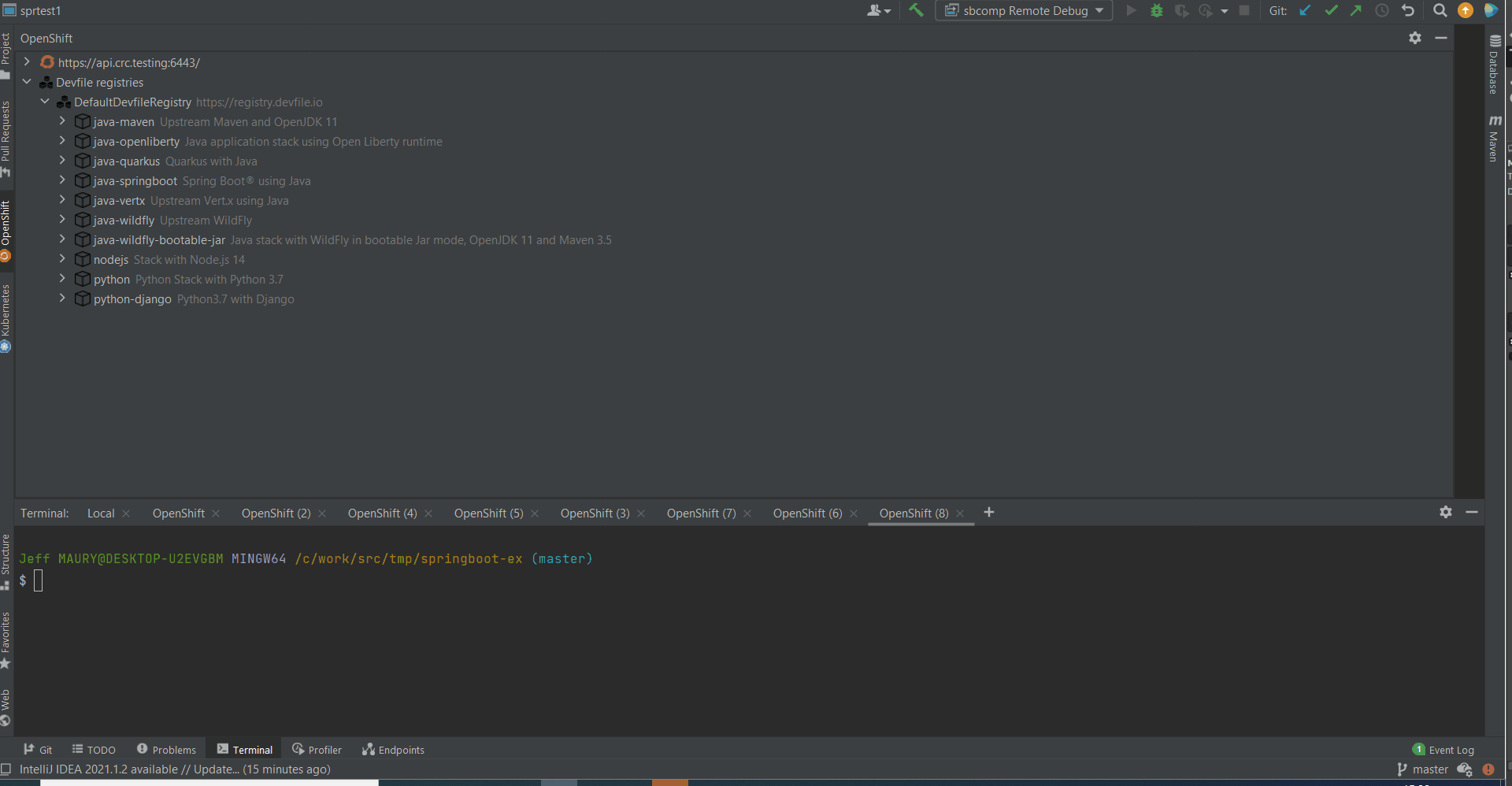This screenshot has height=786, width=1512.
Task: Expand the java-springboot devfile entry
Action: [62, 180]
